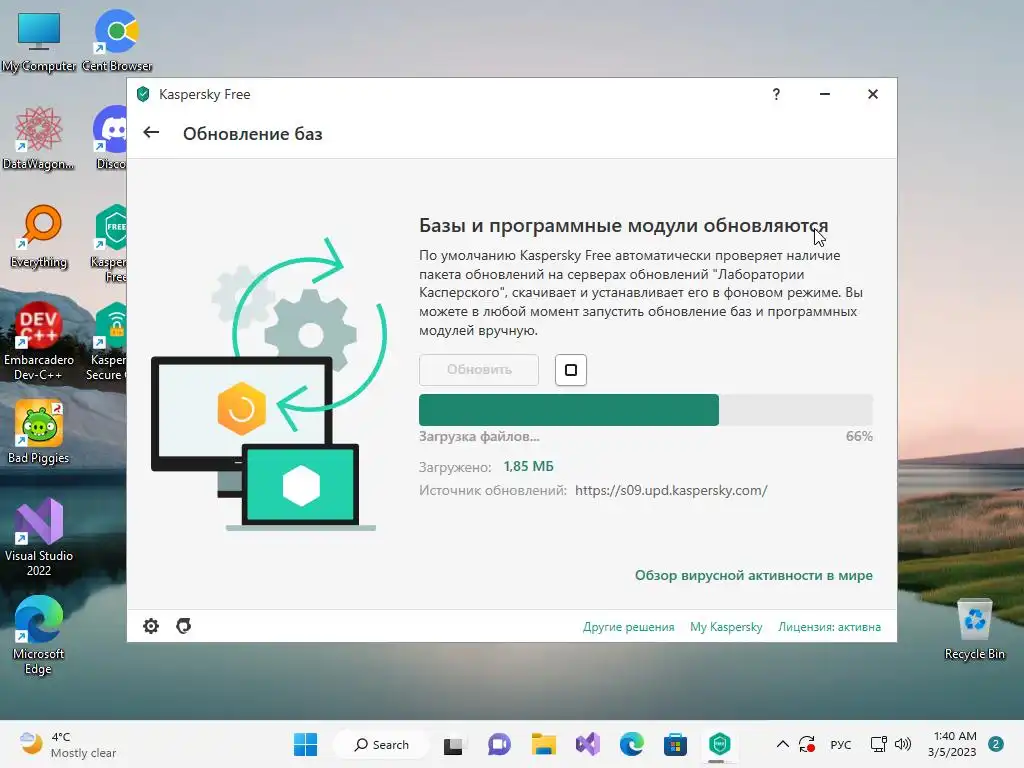The height and width of the screenshot is (768, 1024).
Task: Expand hidden system tray icons
Action: (782, 744)
